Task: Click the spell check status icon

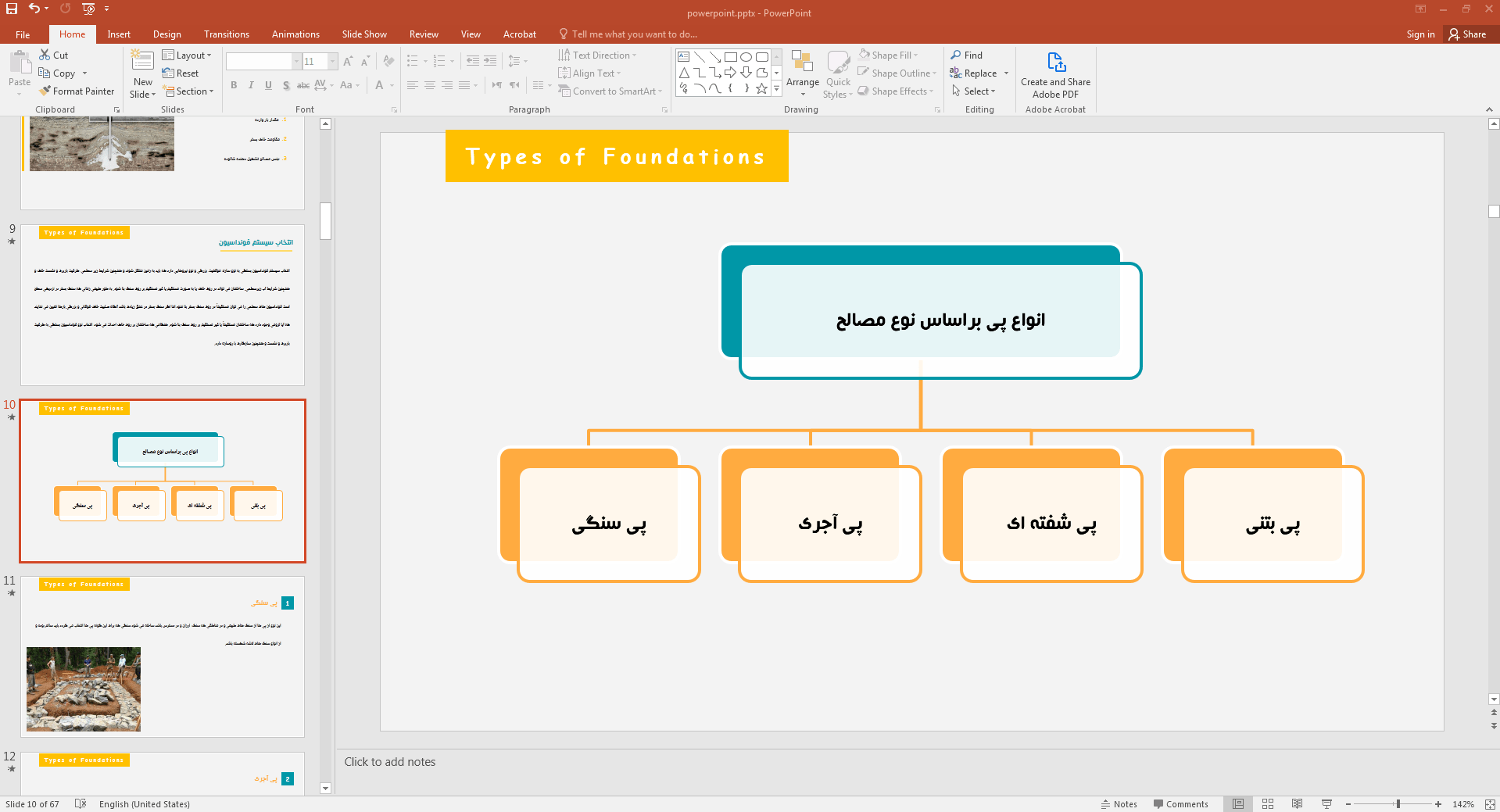Action: [80, 803]
